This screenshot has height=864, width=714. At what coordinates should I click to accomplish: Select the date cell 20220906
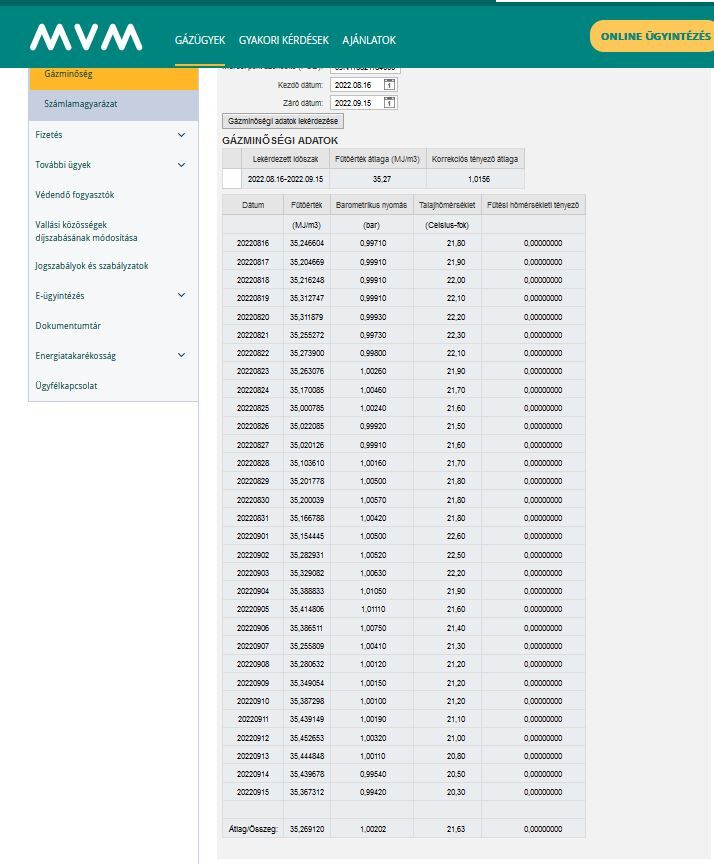click(x=253, y=628)
